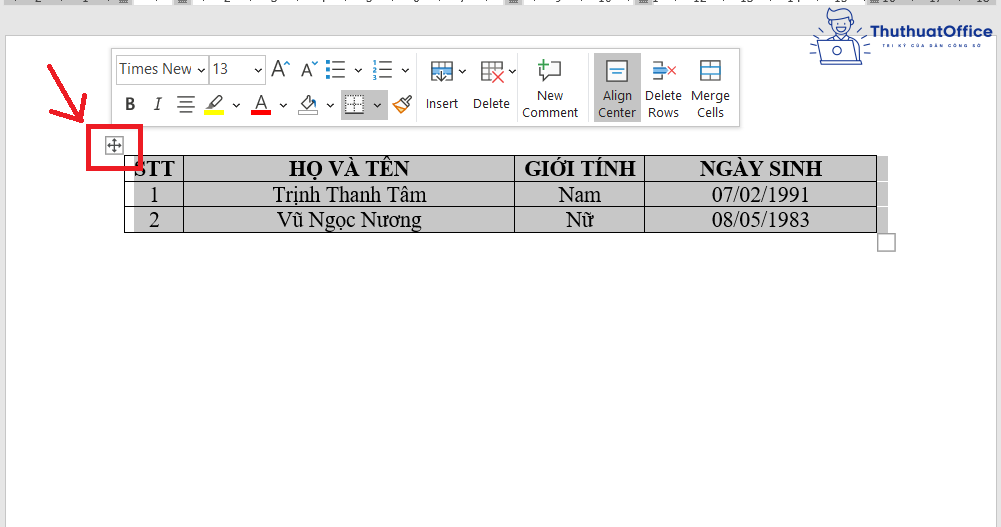Open numbering library dropdown arrow
Image resolution: width=1001 pixels, height=527 pixels.
(405, 70)
